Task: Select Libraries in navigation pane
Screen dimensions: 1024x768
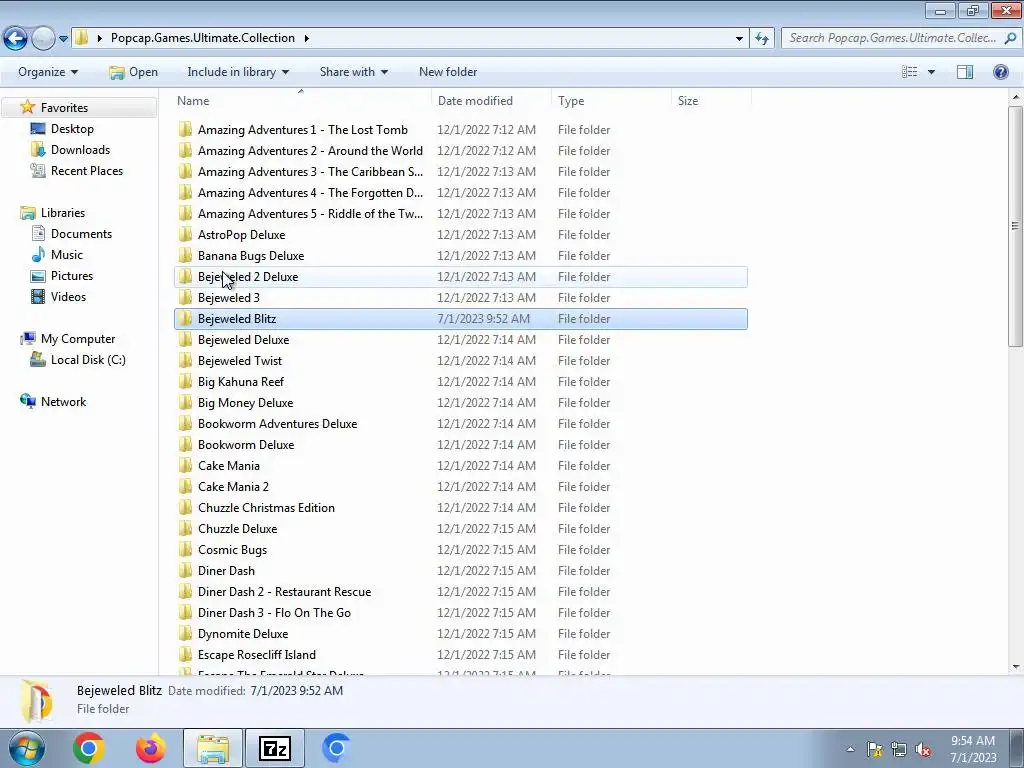Action: click(x=63, y=213)
